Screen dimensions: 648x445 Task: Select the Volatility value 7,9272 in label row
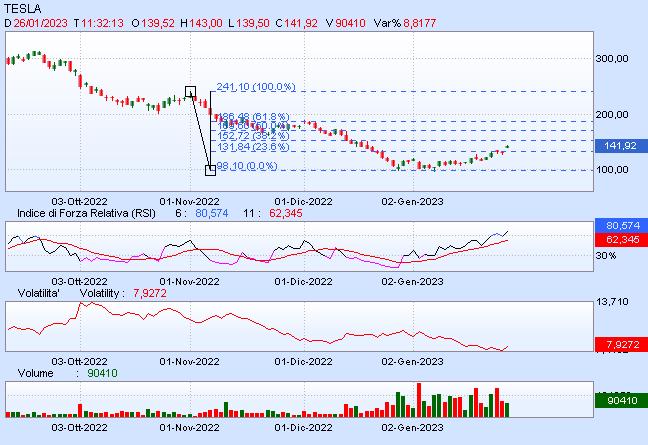click(x=150, y=293)
